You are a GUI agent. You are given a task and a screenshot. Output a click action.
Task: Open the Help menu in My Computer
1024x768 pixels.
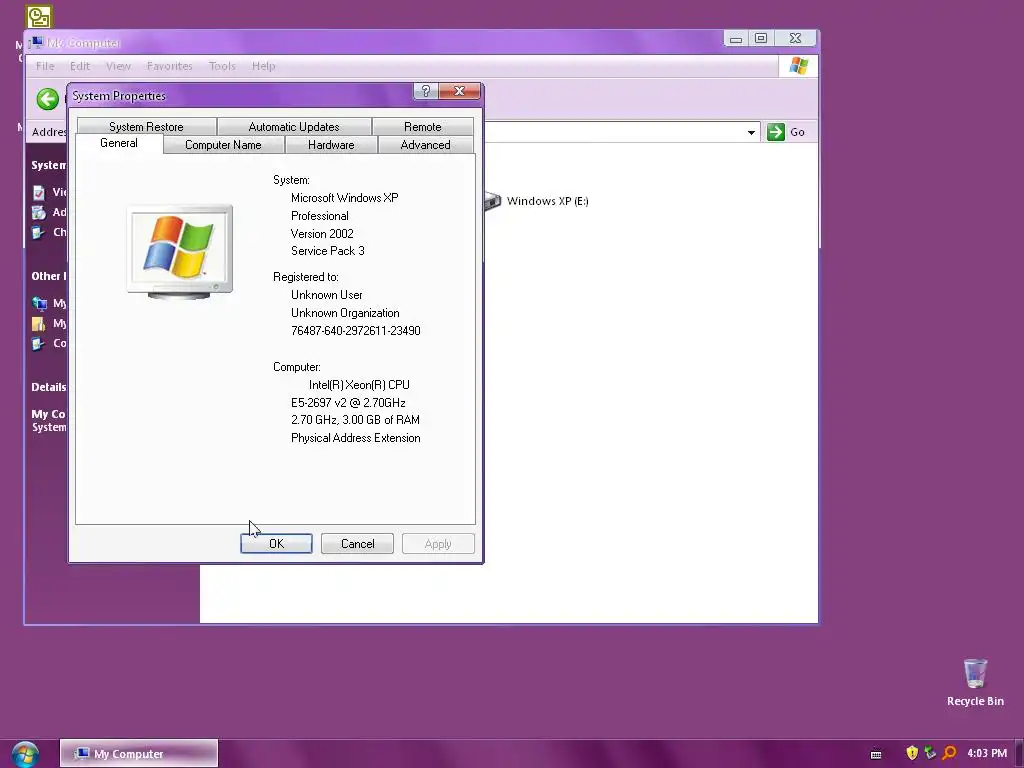[x=264, y=66]
